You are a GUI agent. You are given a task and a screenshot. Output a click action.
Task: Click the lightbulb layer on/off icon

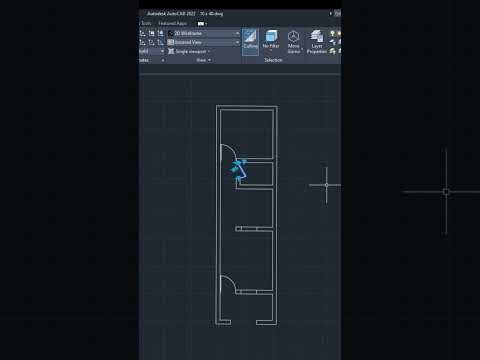[332, 33]
